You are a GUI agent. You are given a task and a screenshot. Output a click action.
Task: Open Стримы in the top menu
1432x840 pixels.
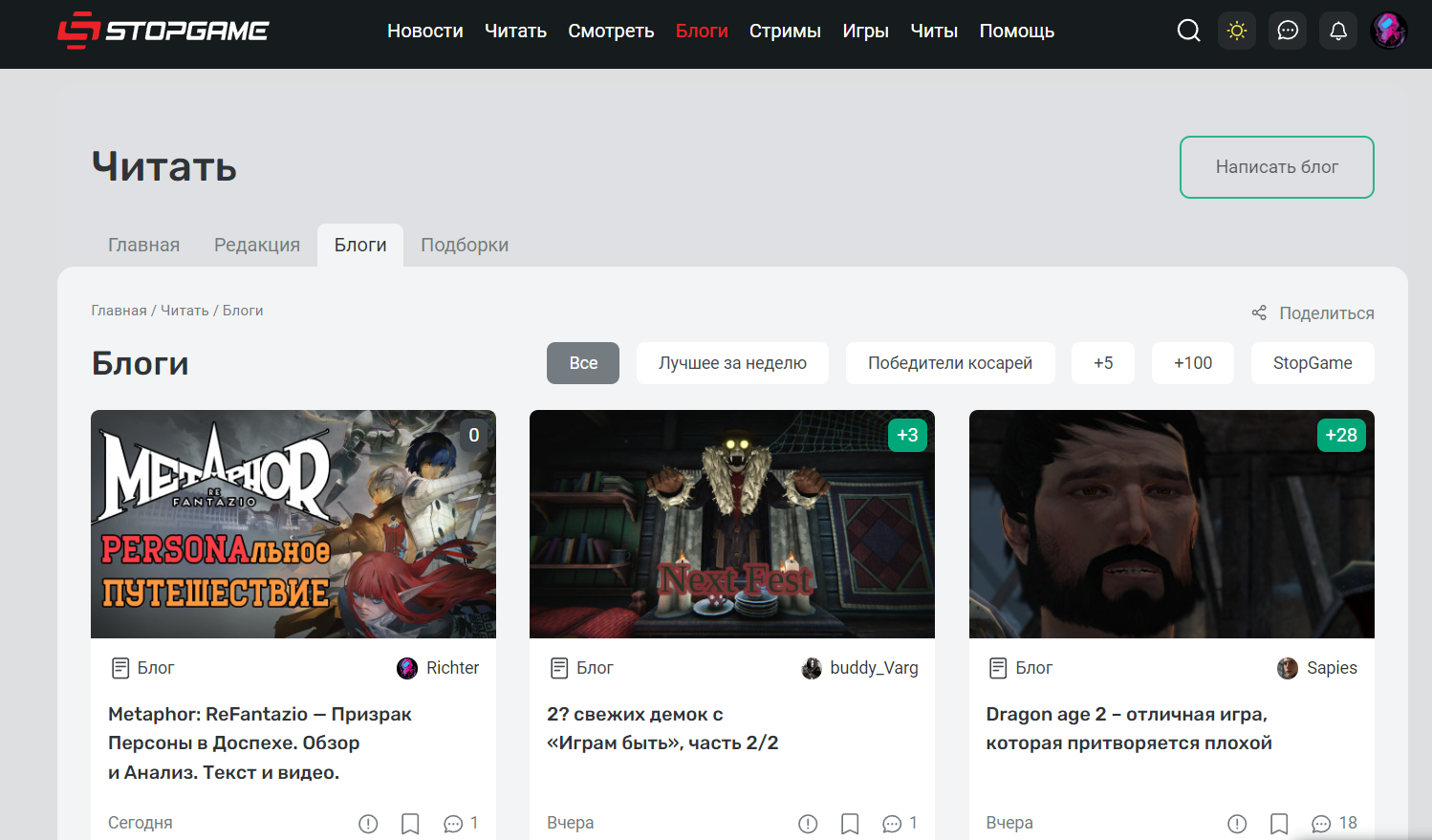785,31
